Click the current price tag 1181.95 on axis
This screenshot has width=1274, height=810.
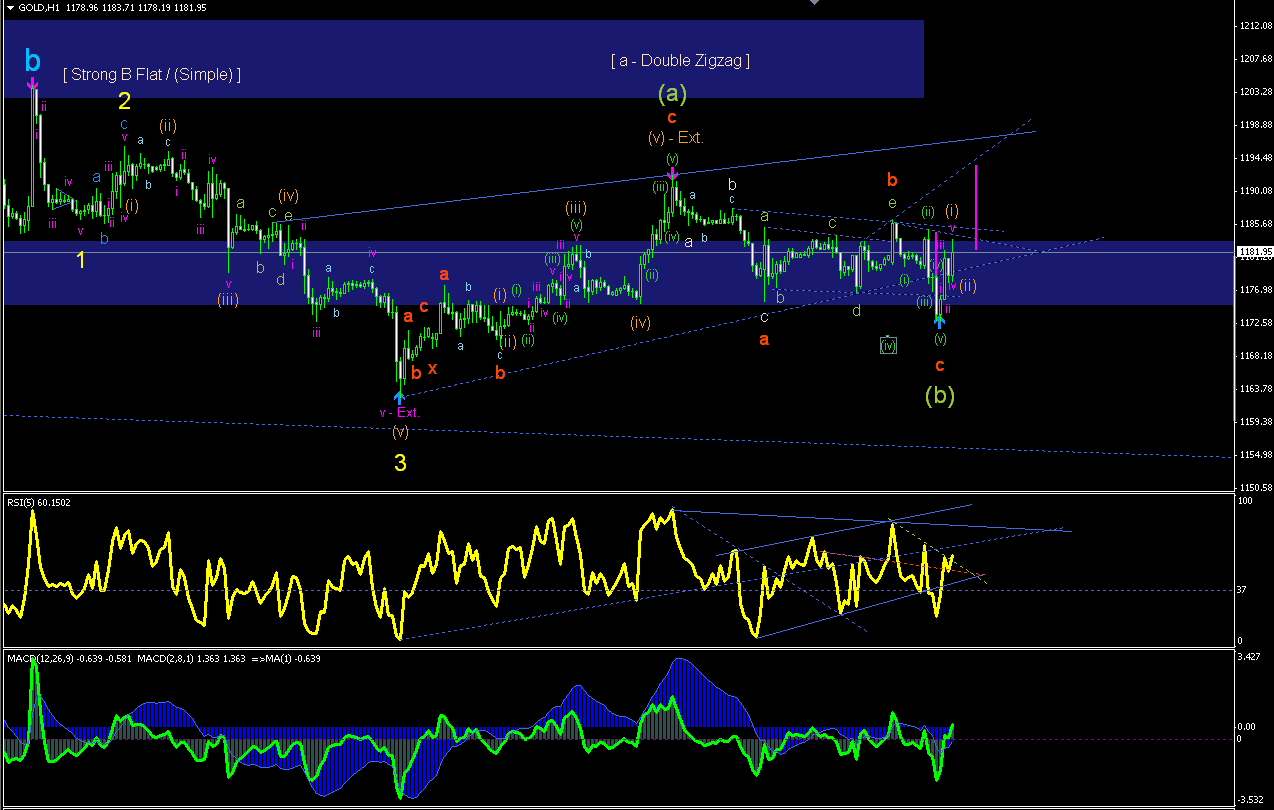coord(1254,252)
